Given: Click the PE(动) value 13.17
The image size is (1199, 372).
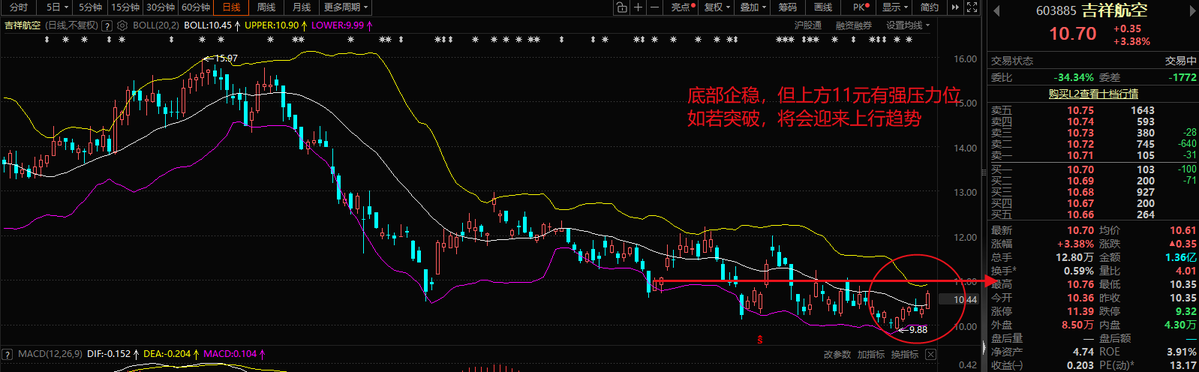Looking at the screenshot, I should [x=1184, y=365].
